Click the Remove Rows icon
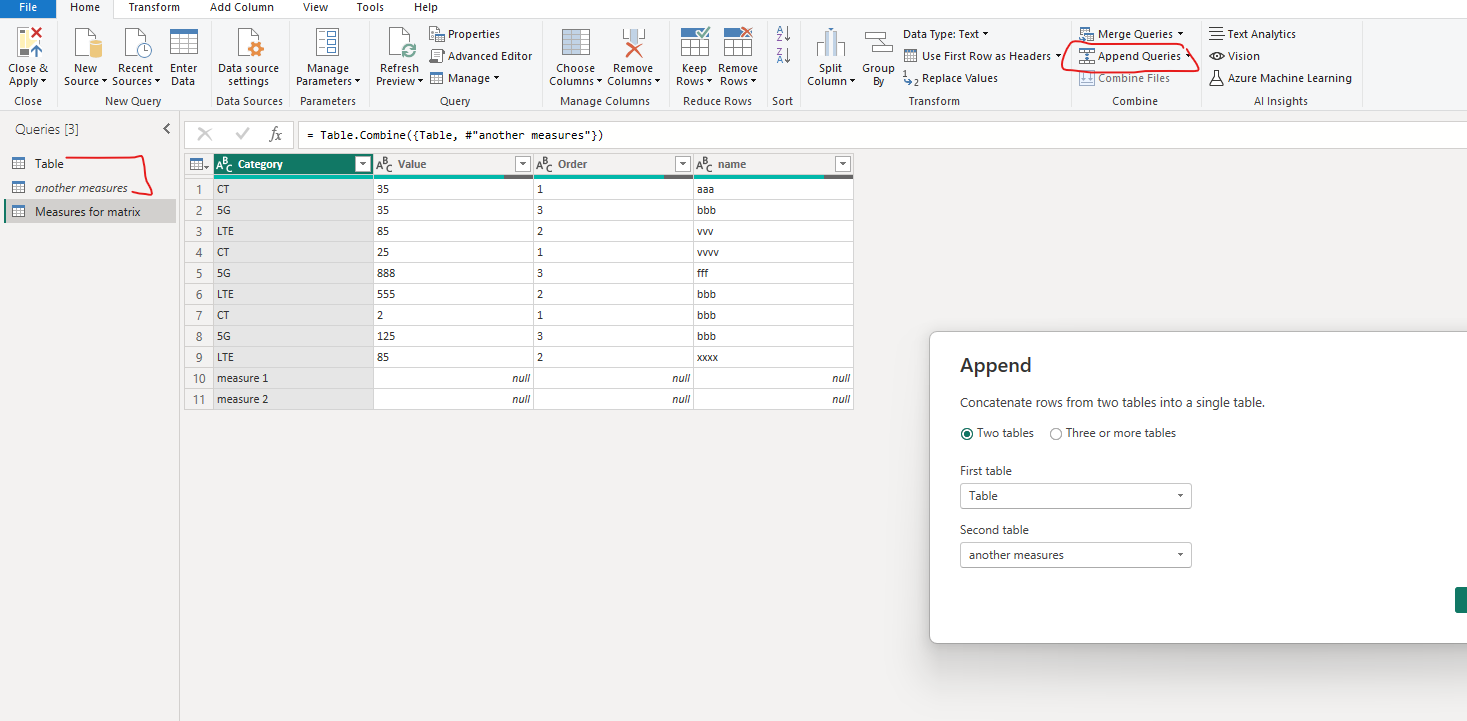 [738, 44]
